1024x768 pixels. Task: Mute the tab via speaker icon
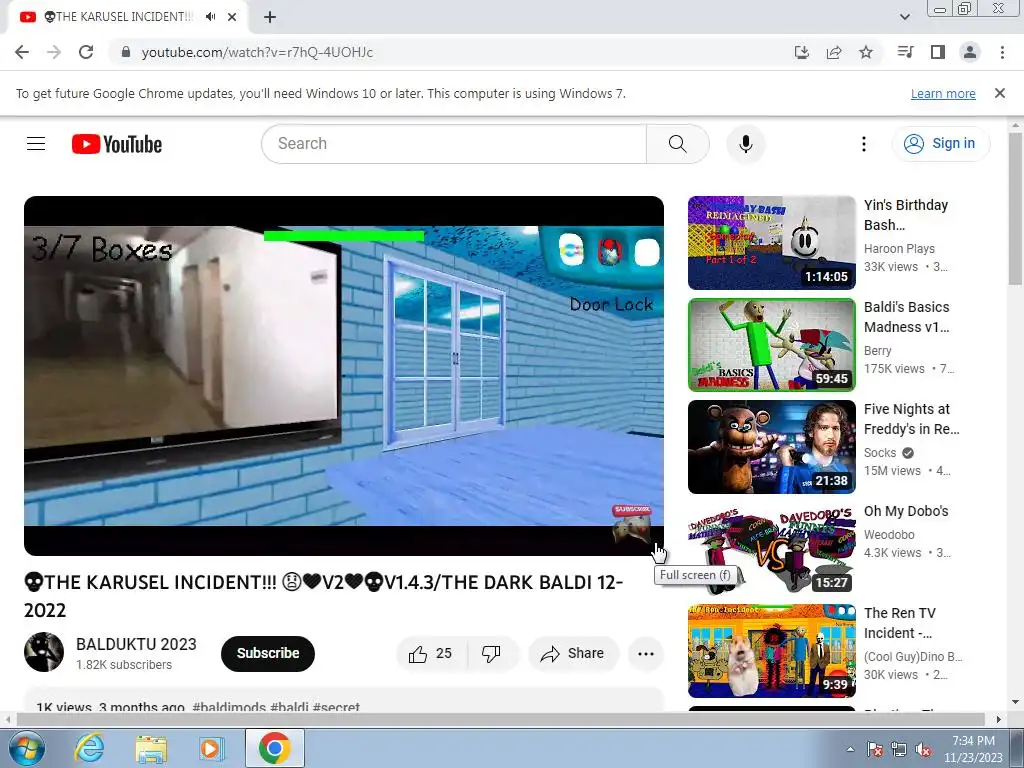coord(210,17)
